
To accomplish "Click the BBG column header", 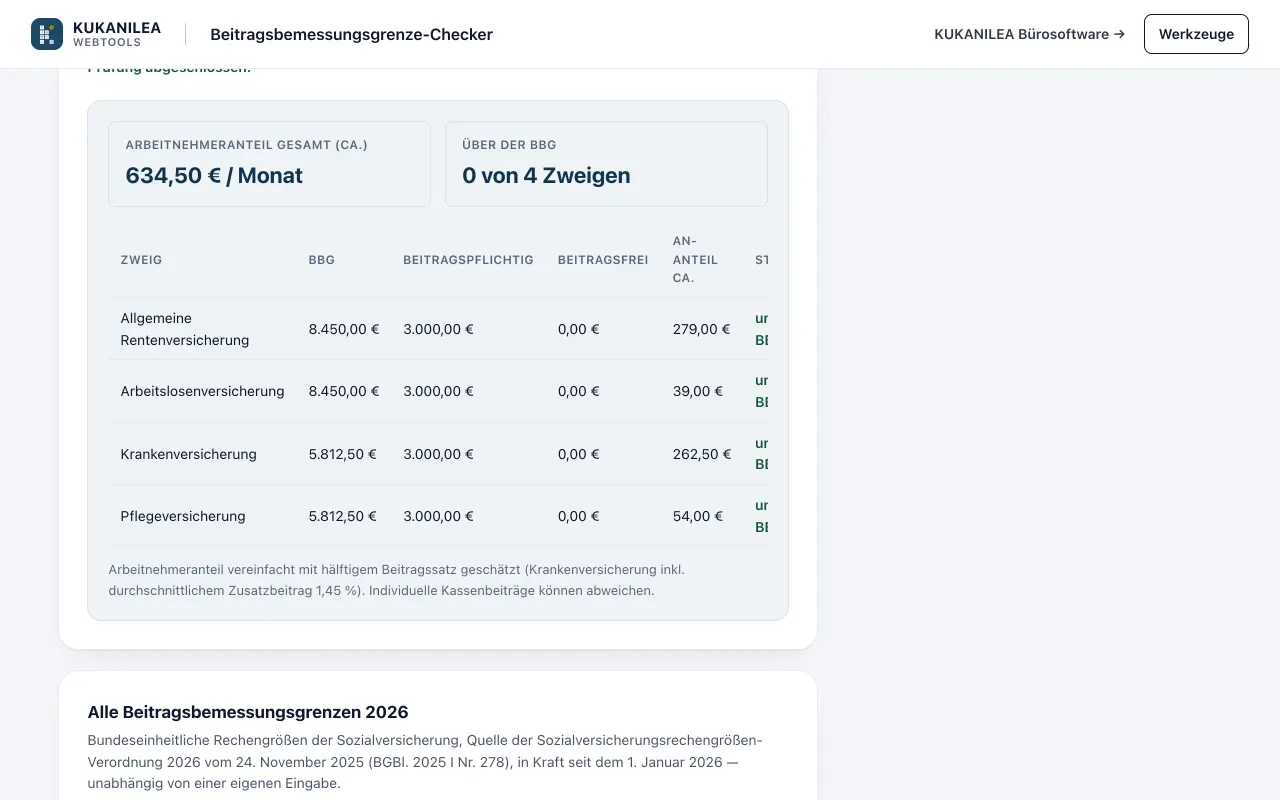I will 322,260.
